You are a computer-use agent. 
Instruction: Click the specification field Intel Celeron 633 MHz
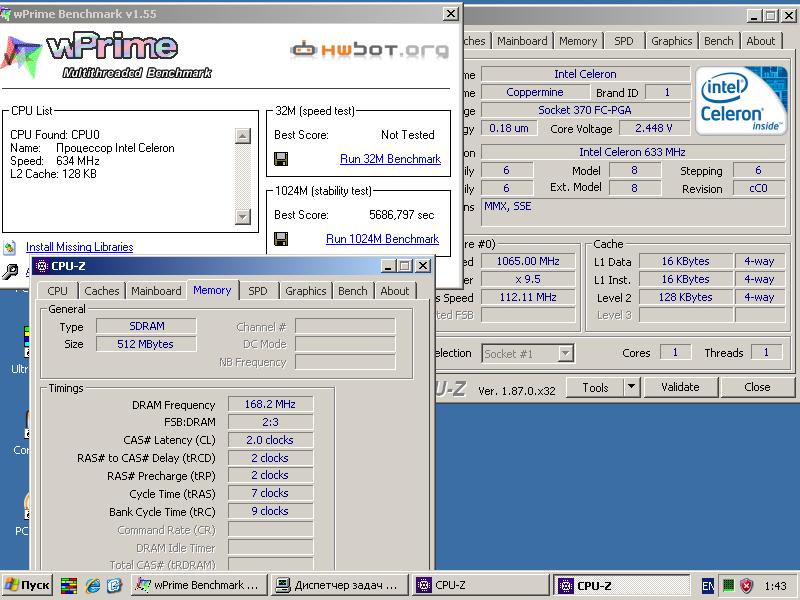click(633, 152)
